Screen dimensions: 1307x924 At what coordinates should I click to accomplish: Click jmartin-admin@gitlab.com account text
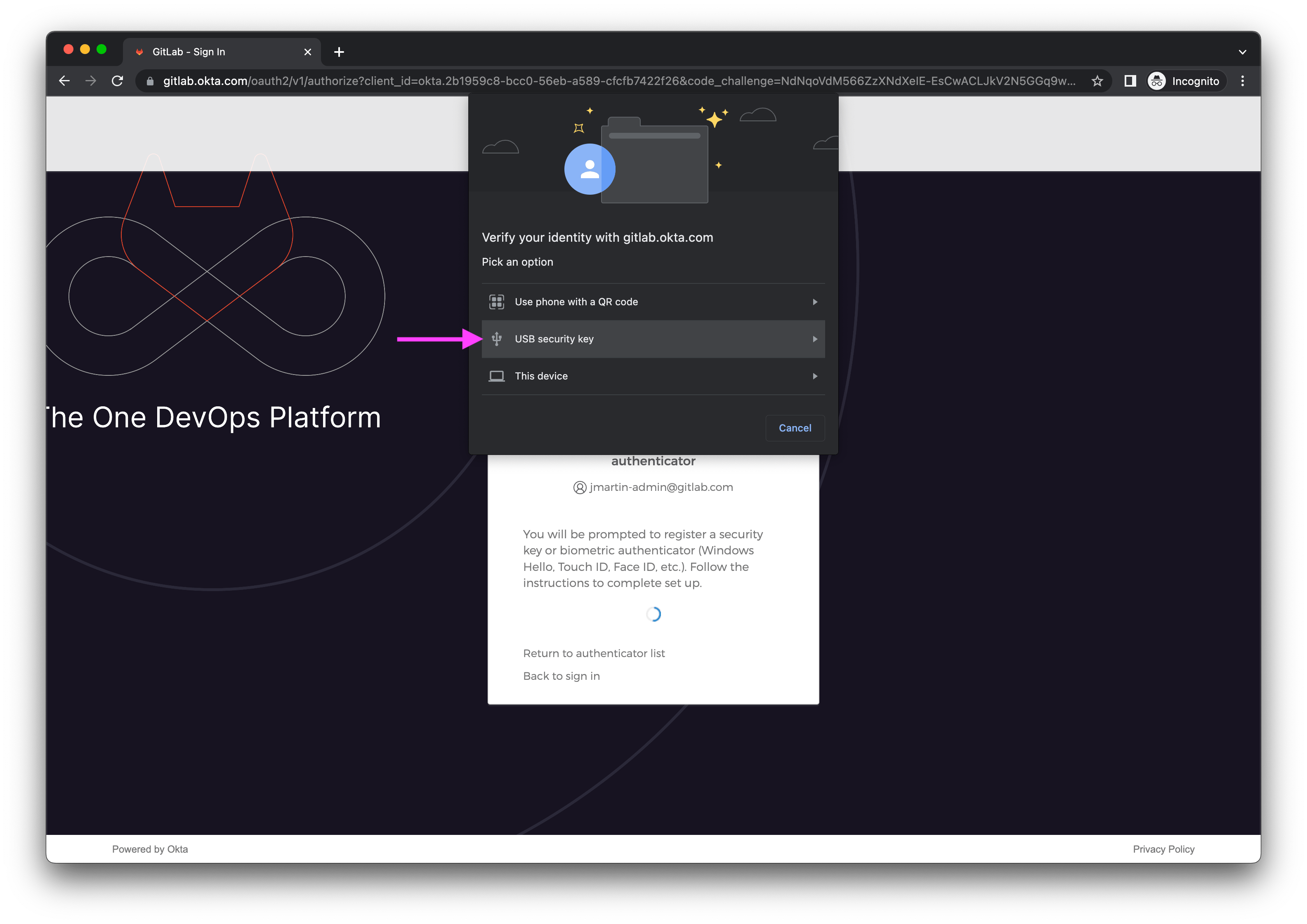pyautogui.click(x=661, y=487)
